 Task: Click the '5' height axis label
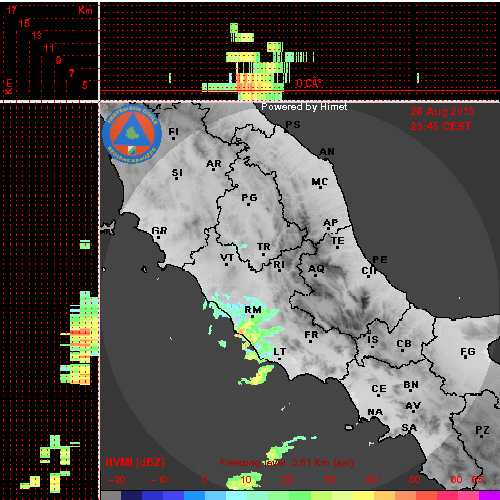(x=85, y=85)
